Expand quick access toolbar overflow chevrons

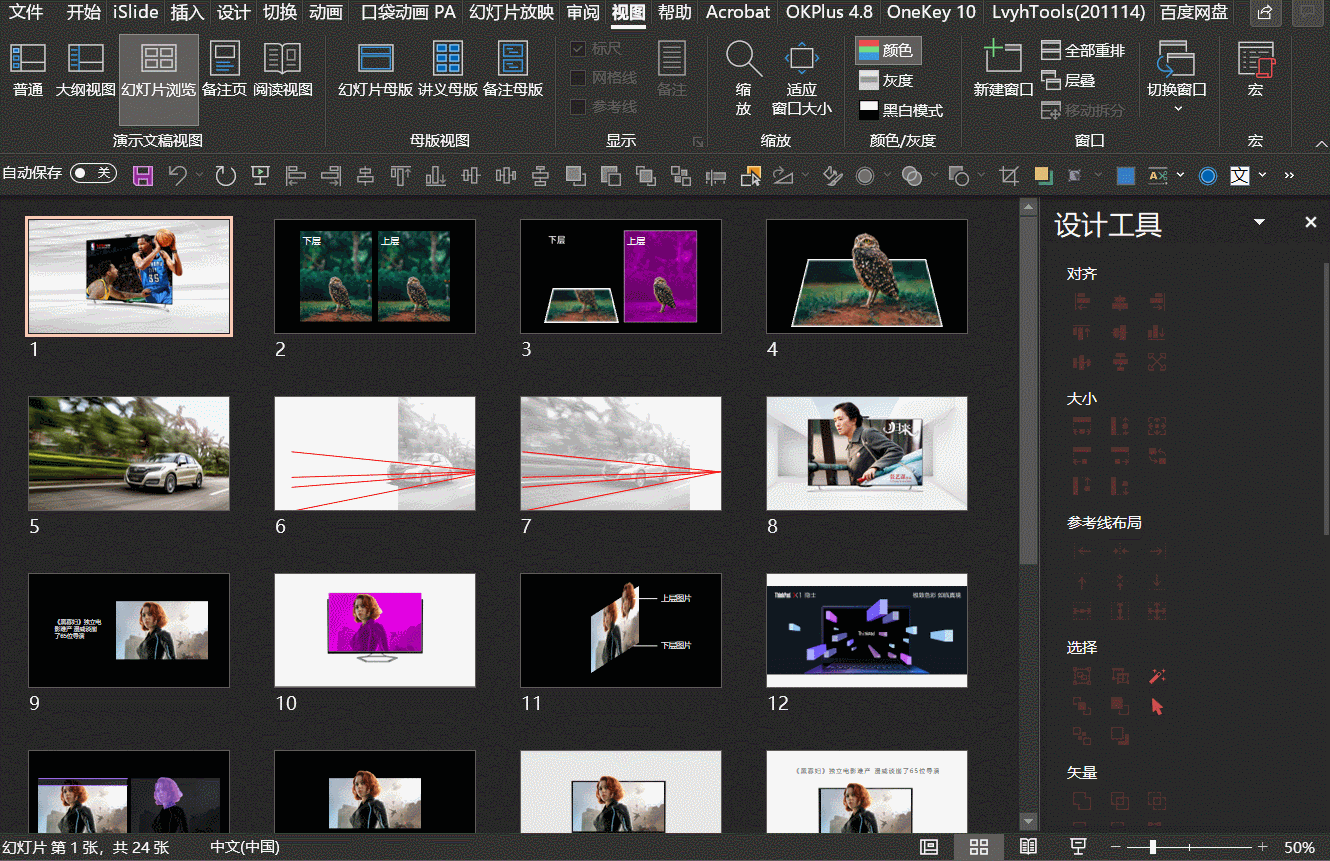1289,175
